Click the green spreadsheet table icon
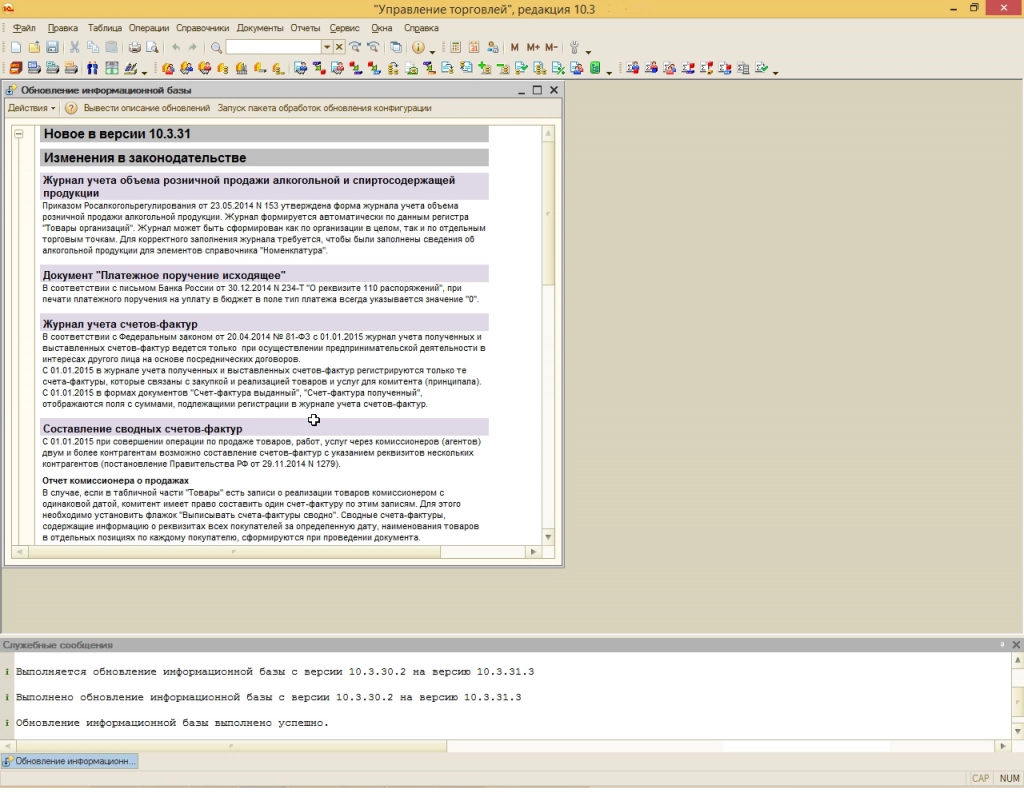This screenshot has width=1024, height=793. pyautogui.click(x=112, y=68)
